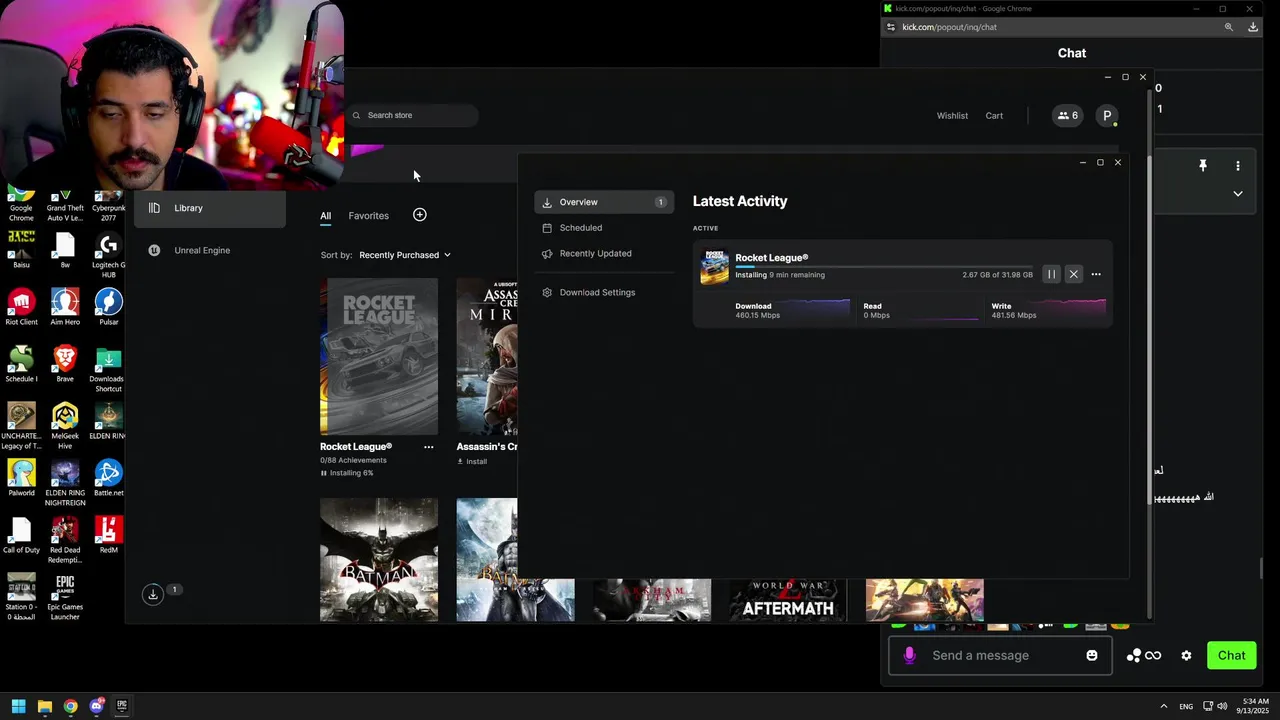This screenshot has height=720, width=1280.
Task: Add a new library collection
Action: click(420, 215)
